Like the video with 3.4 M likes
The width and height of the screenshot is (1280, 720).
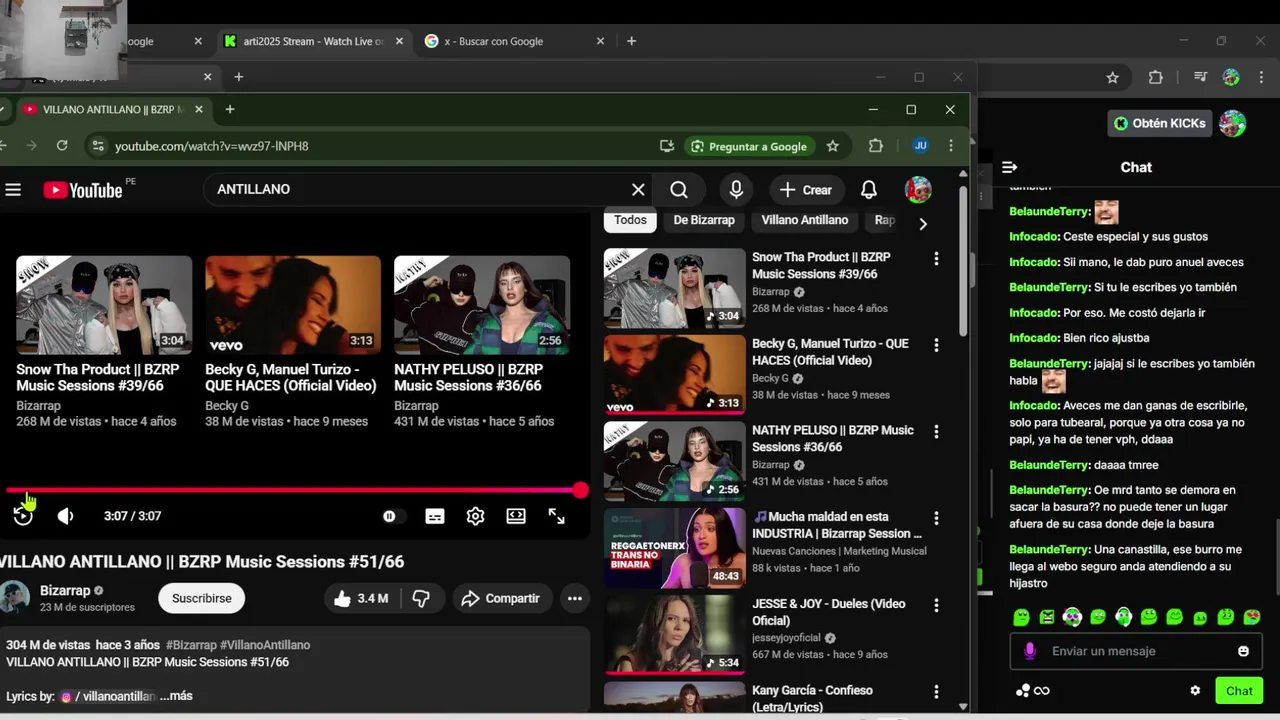pos(361,598)
